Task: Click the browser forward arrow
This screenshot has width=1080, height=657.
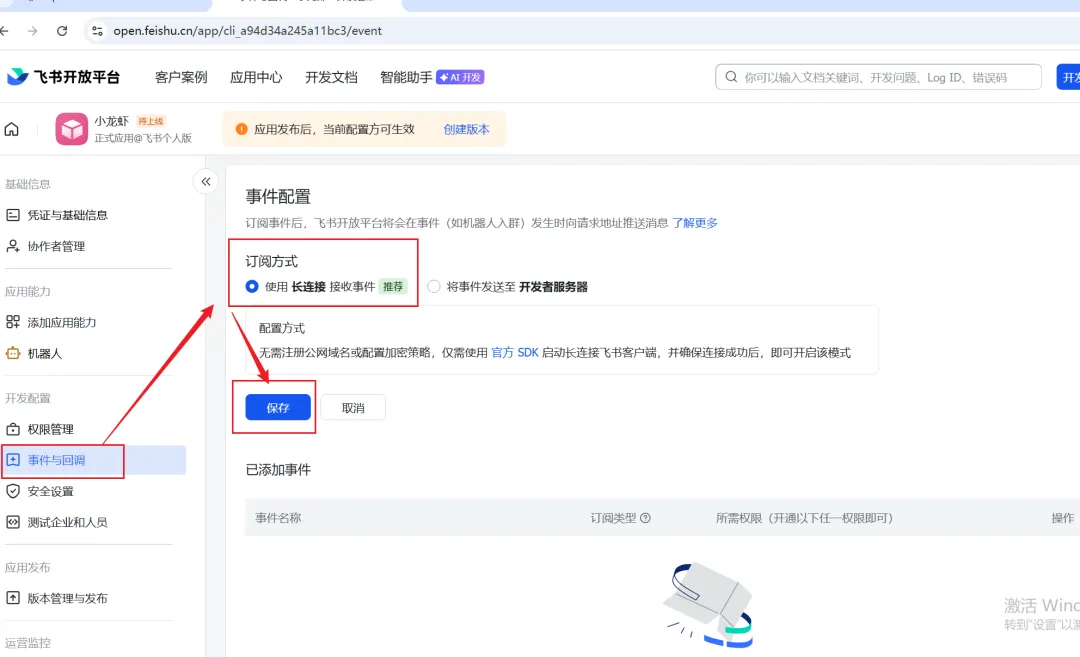Action: click(32, 31)
